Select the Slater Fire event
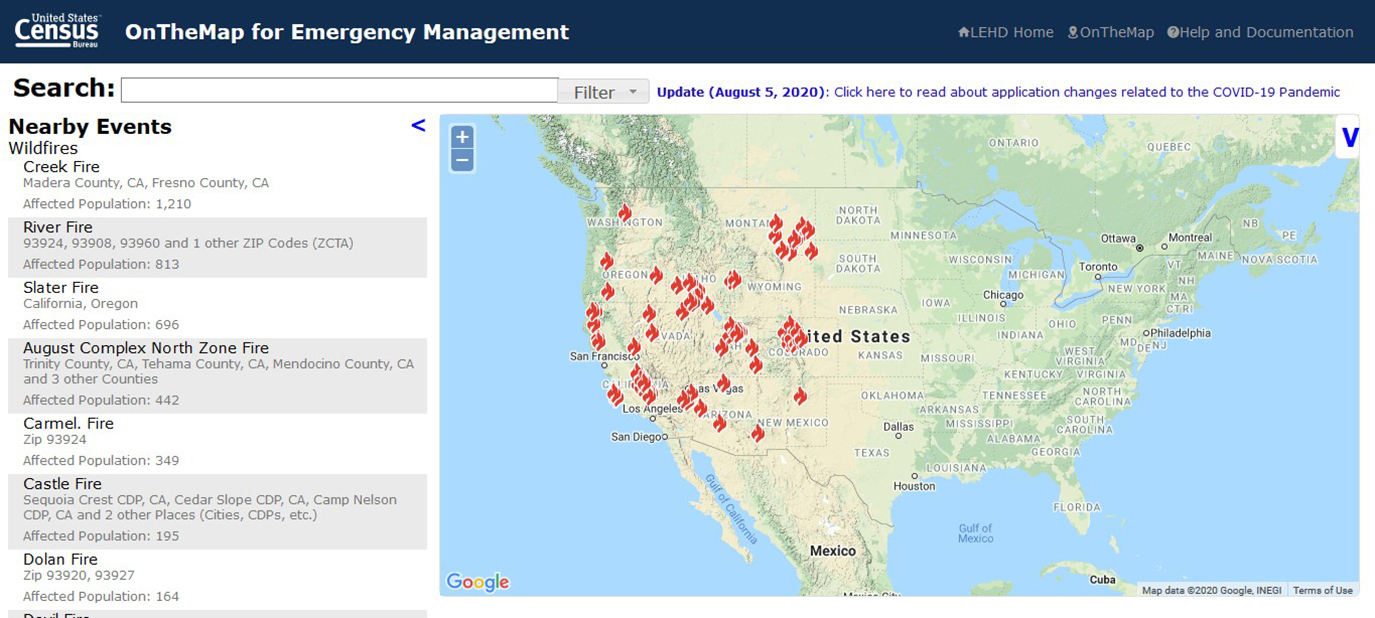 (217, 307)
